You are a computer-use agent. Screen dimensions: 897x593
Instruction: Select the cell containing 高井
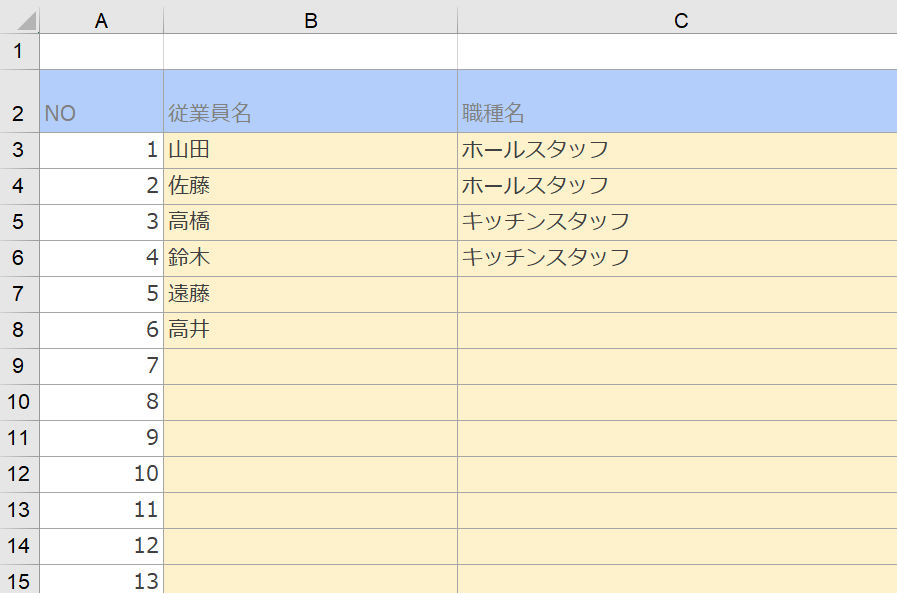coord(311,331)
